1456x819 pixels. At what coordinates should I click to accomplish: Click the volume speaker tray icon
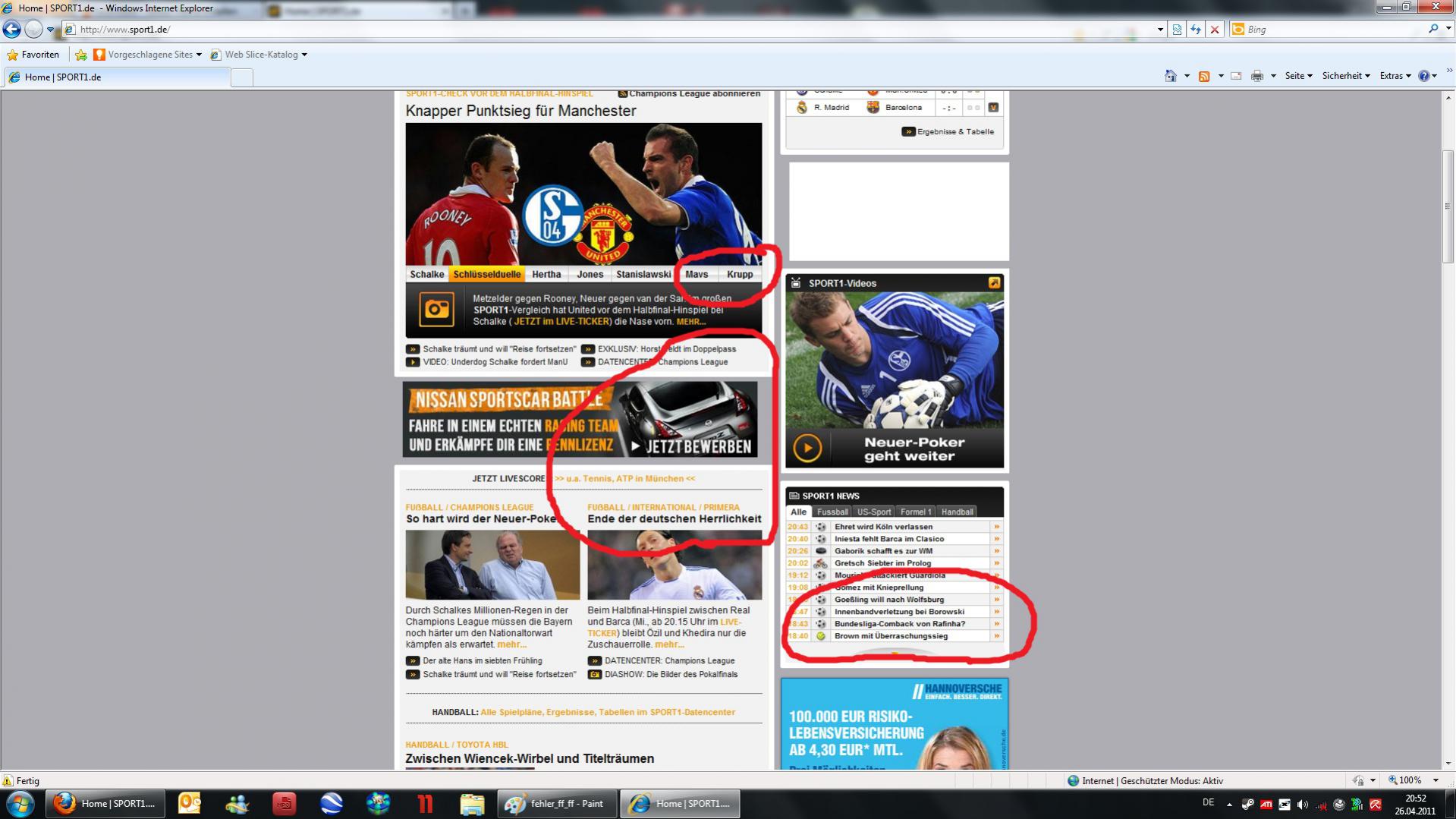(x=1302, y=805)
